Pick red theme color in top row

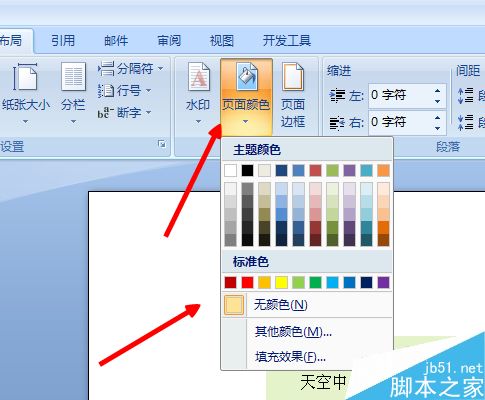tap(315, 170)
